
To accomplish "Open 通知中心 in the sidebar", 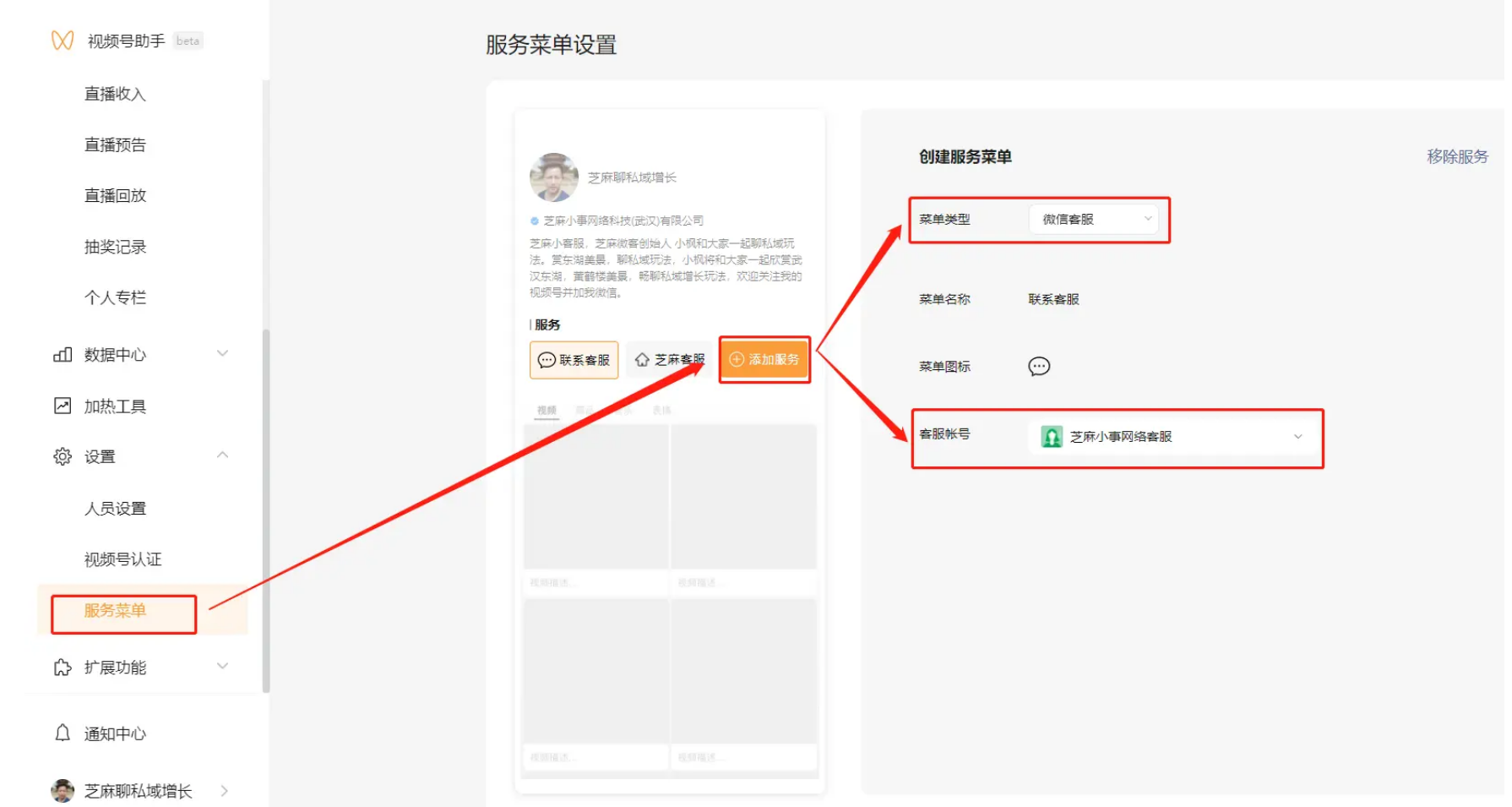I will pyautogui.click(x=115, y=733).
